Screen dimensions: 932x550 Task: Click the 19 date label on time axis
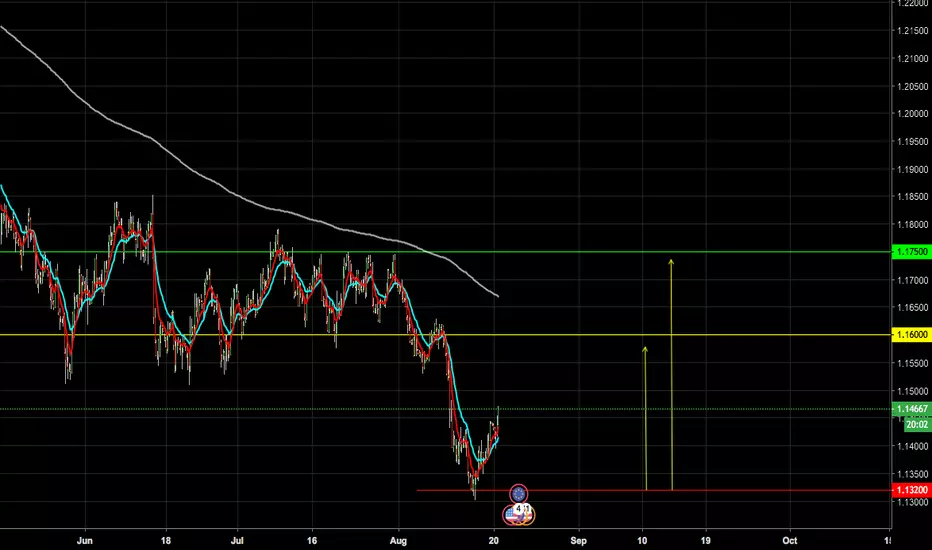coord(706,540)
